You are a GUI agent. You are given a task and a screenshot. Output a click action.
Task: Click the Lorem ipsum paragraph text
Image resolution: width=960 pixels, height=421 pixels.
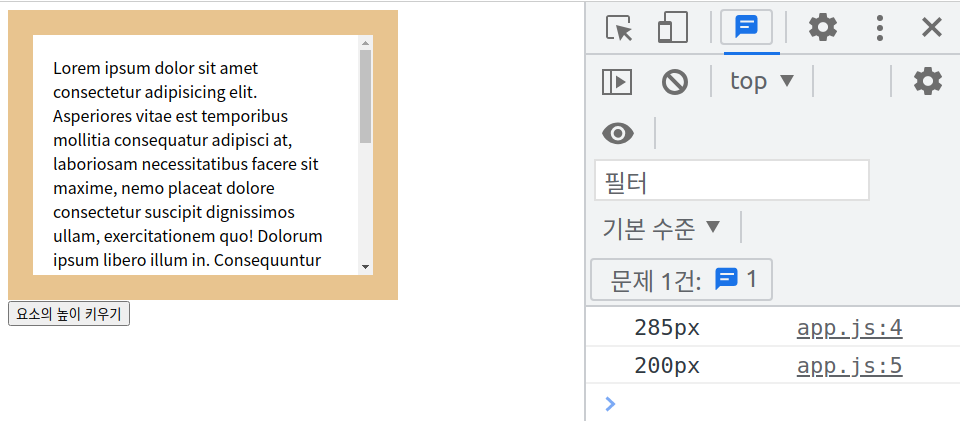(x=188, y=164)
